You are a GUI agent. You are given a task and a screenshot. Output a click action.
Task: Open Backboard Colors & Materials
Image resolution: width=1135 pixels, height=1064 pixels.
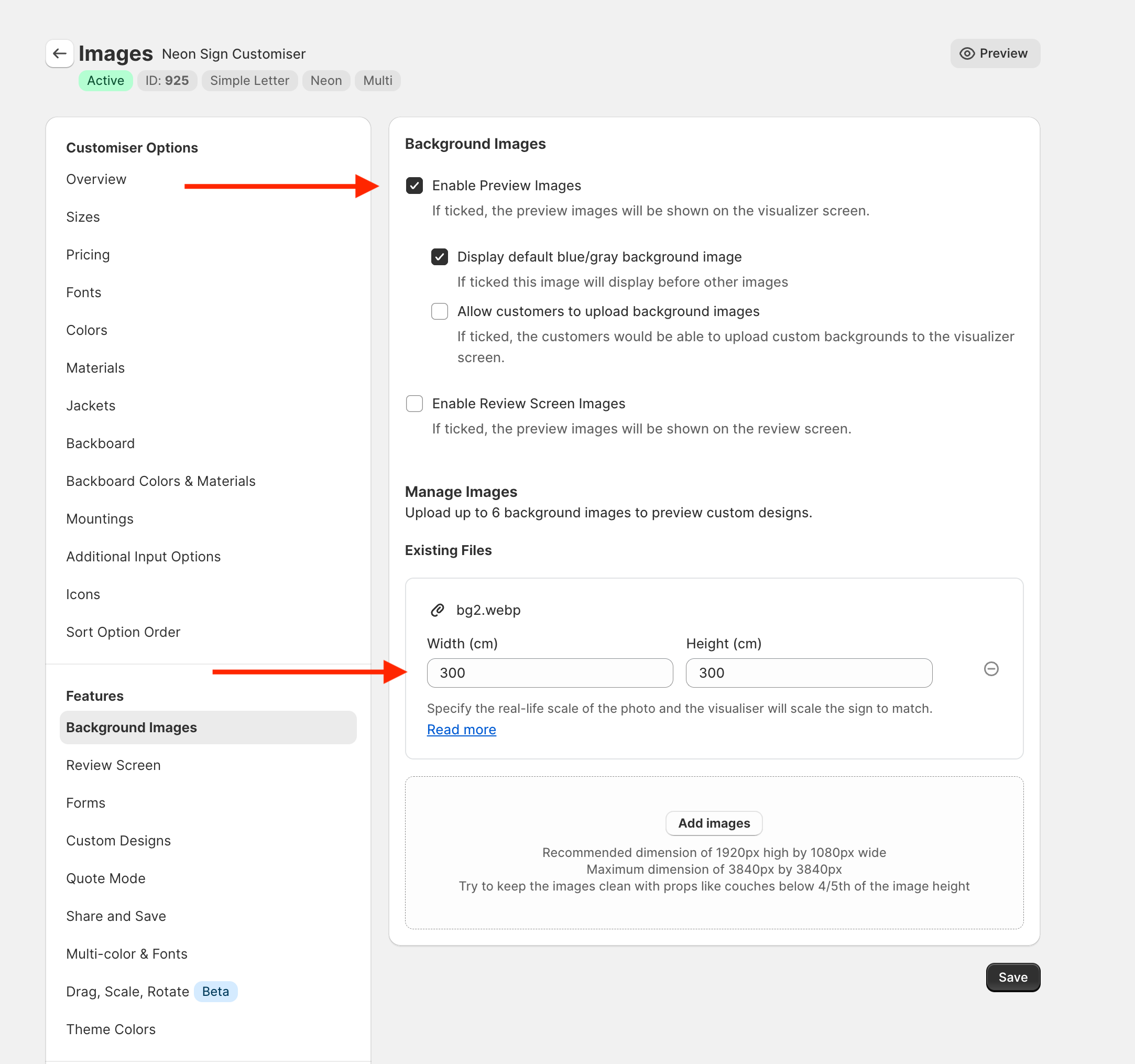(x=160, y=481)
